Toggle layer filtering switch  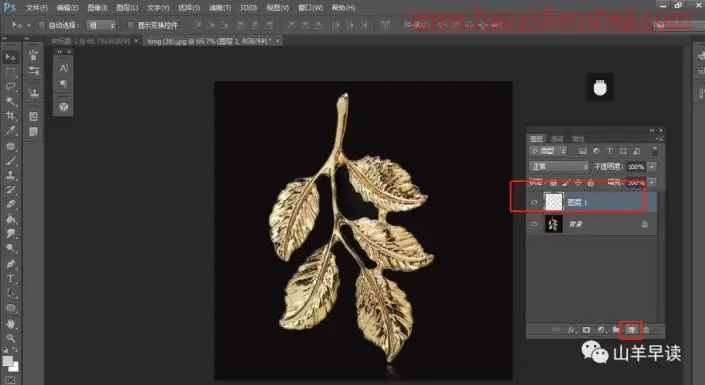(x=655, y=151)
